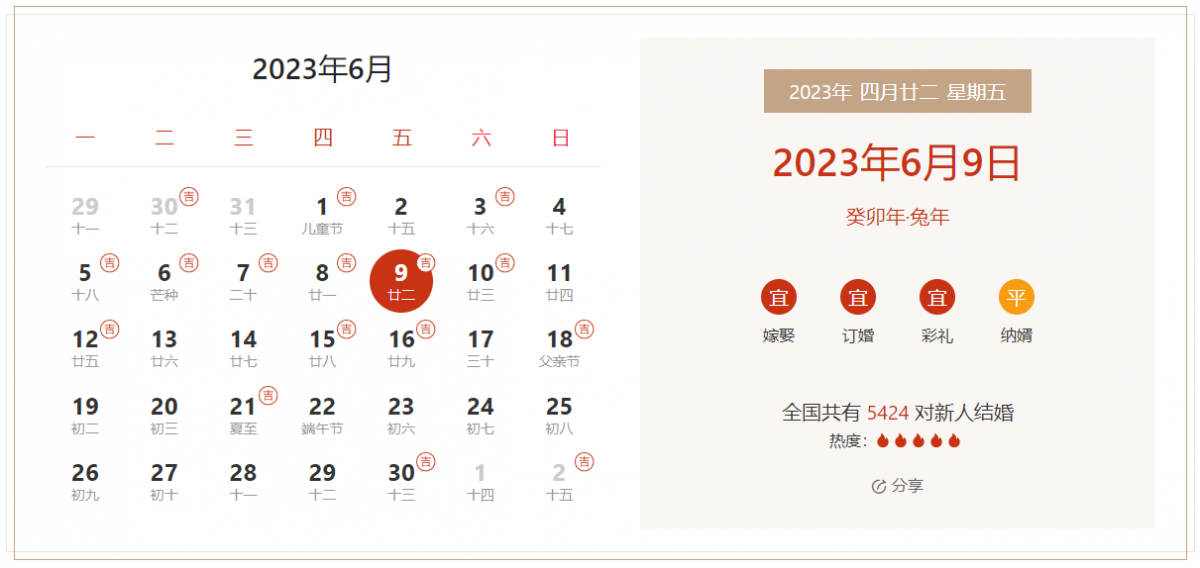Click the 吉 badge on June 10
This screenshot has width=1200, height=568.
click(x=505, y=263)
